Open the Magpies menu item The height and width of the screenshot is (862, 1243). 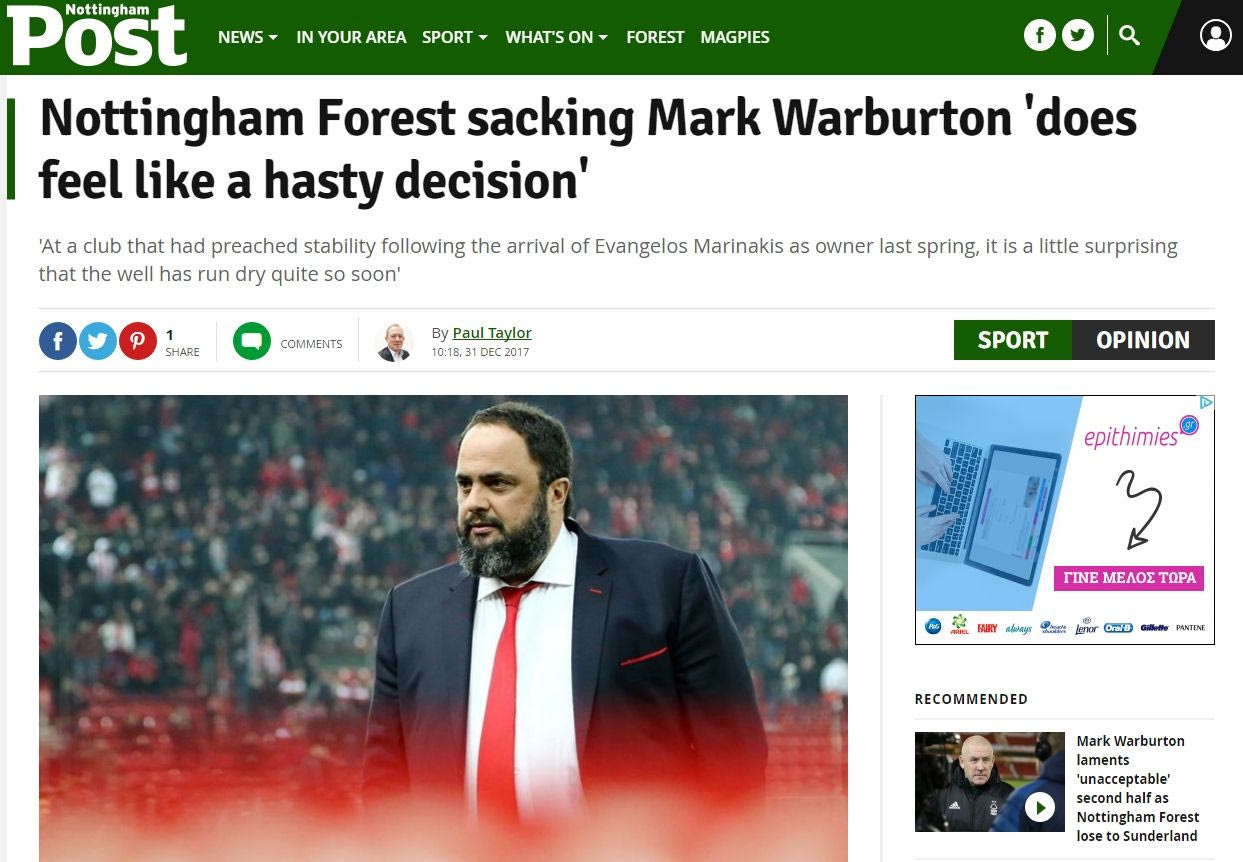tap(735, 37)
